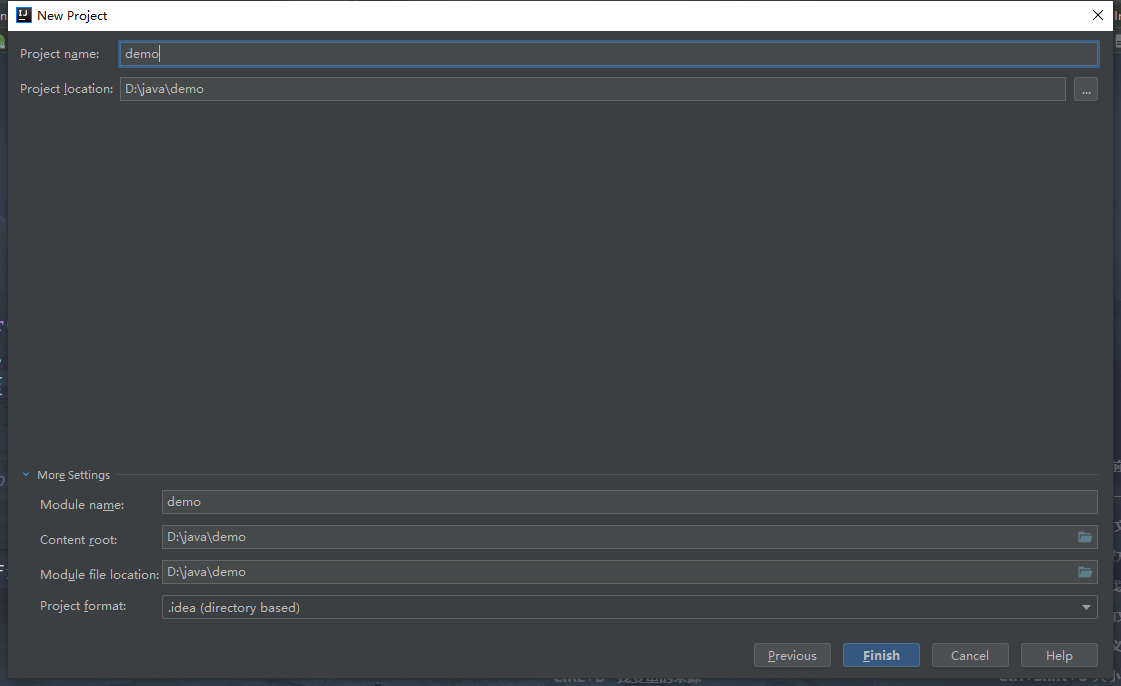Cancel the New Project dialog
This screenshot has width=1121, height=686.
(x=969, y=655)
